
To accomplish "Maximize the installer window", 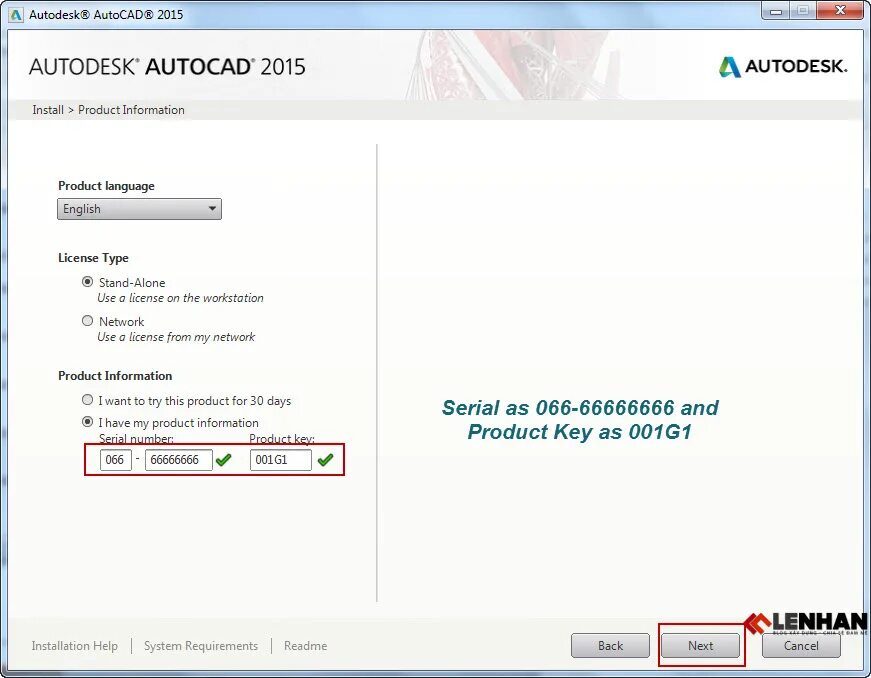I will coord(803,11).
